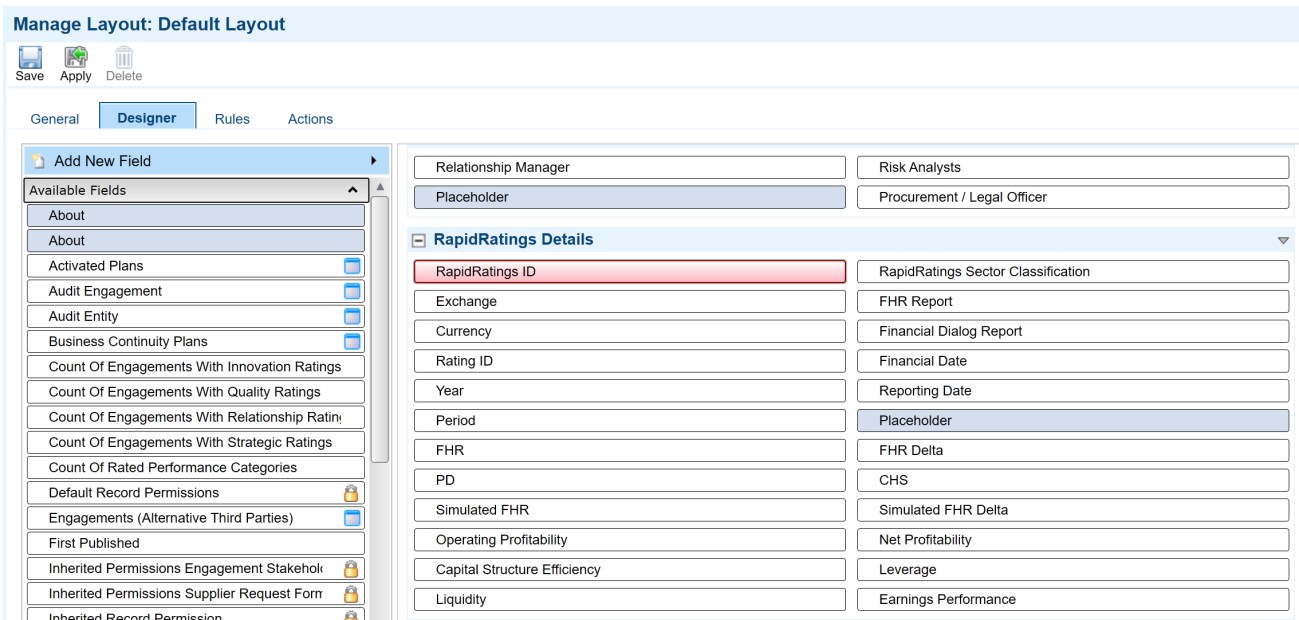Screen dimensions: 1299x620
Task: Select the Operating Profitability field
Action: click(629, 540)
